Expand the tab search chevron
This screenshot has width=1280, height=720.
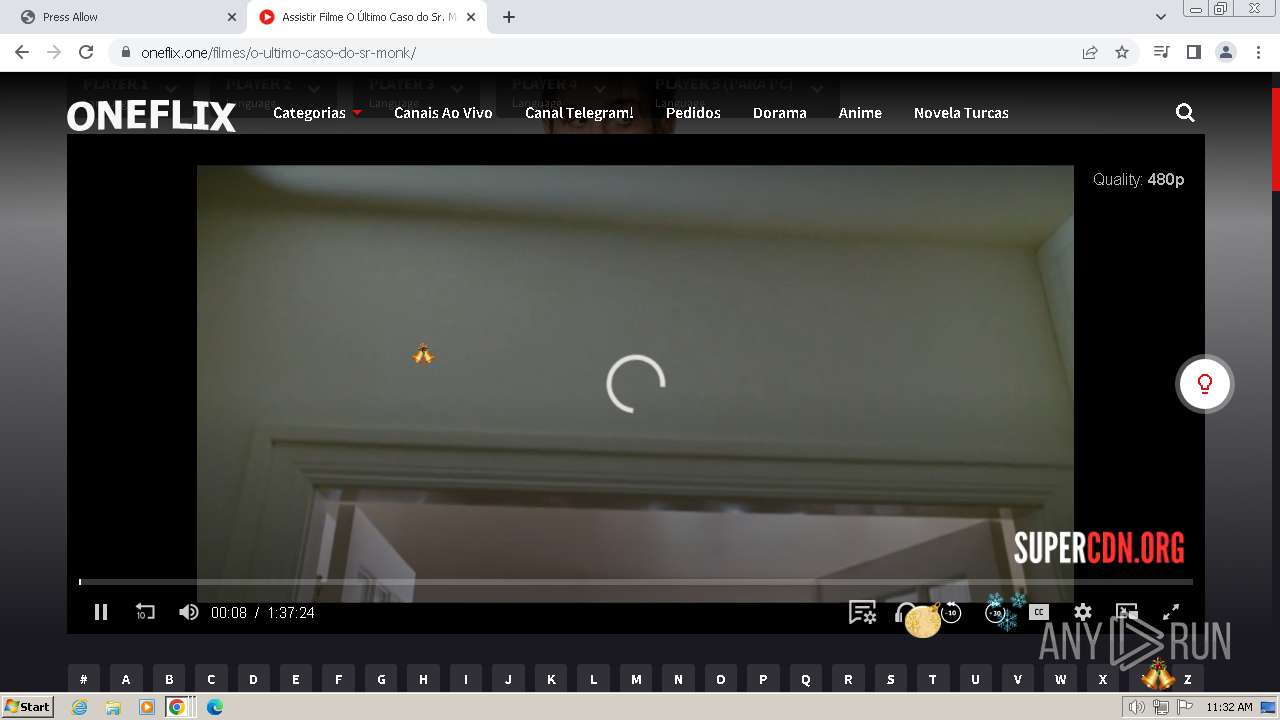[x=1161, y=17]
